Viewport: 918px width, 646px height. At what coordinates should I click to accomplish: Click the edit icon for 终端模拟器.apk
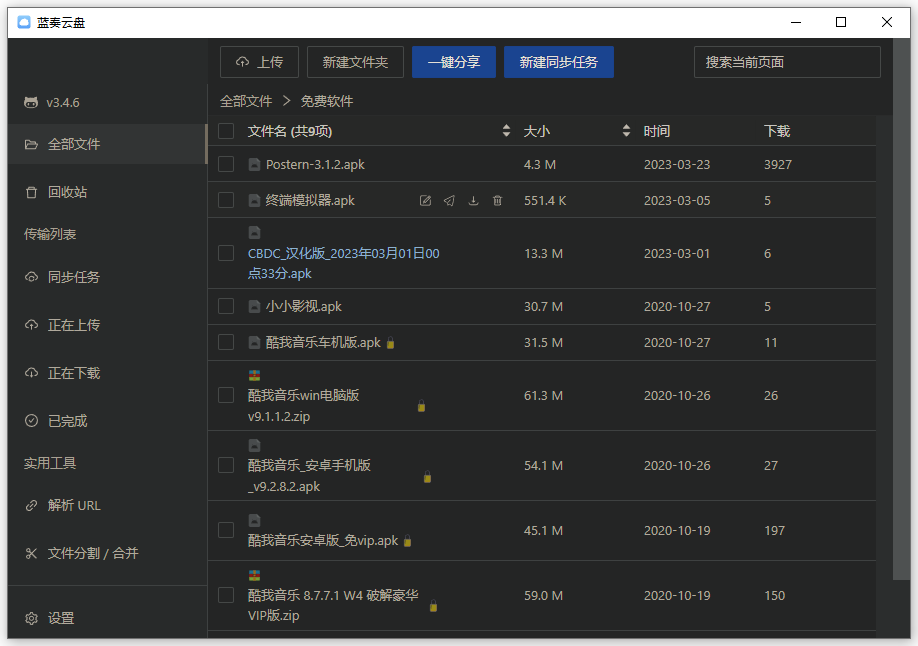(x=426, y=201)
